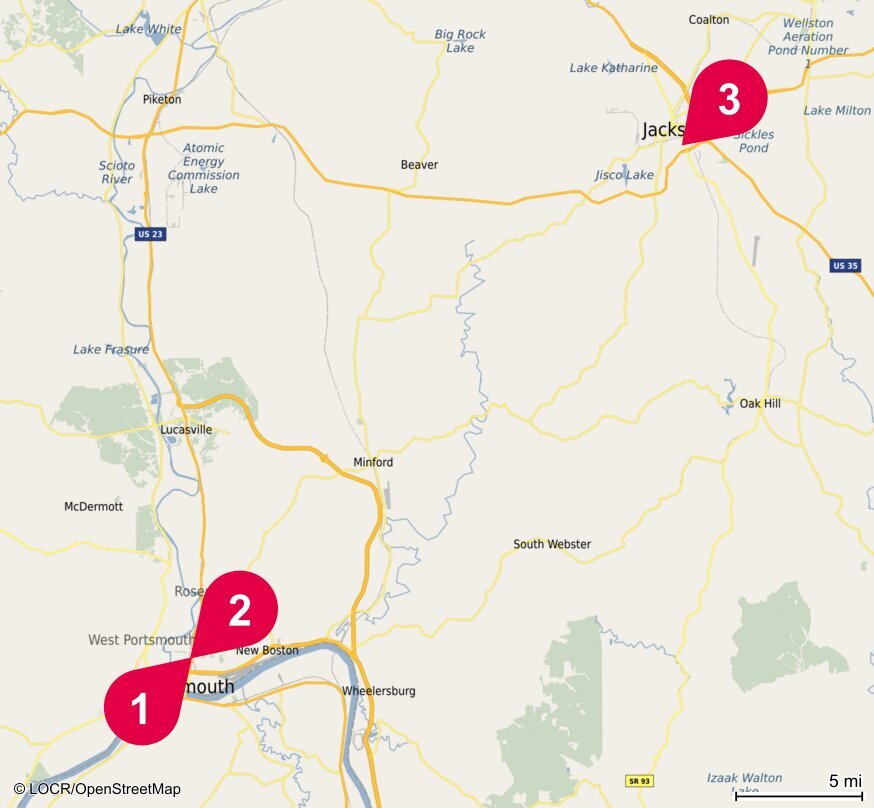The height and width of the screenshot is (808, 874).
Task: Select the South Webster town label
Action: click(552, 544)
